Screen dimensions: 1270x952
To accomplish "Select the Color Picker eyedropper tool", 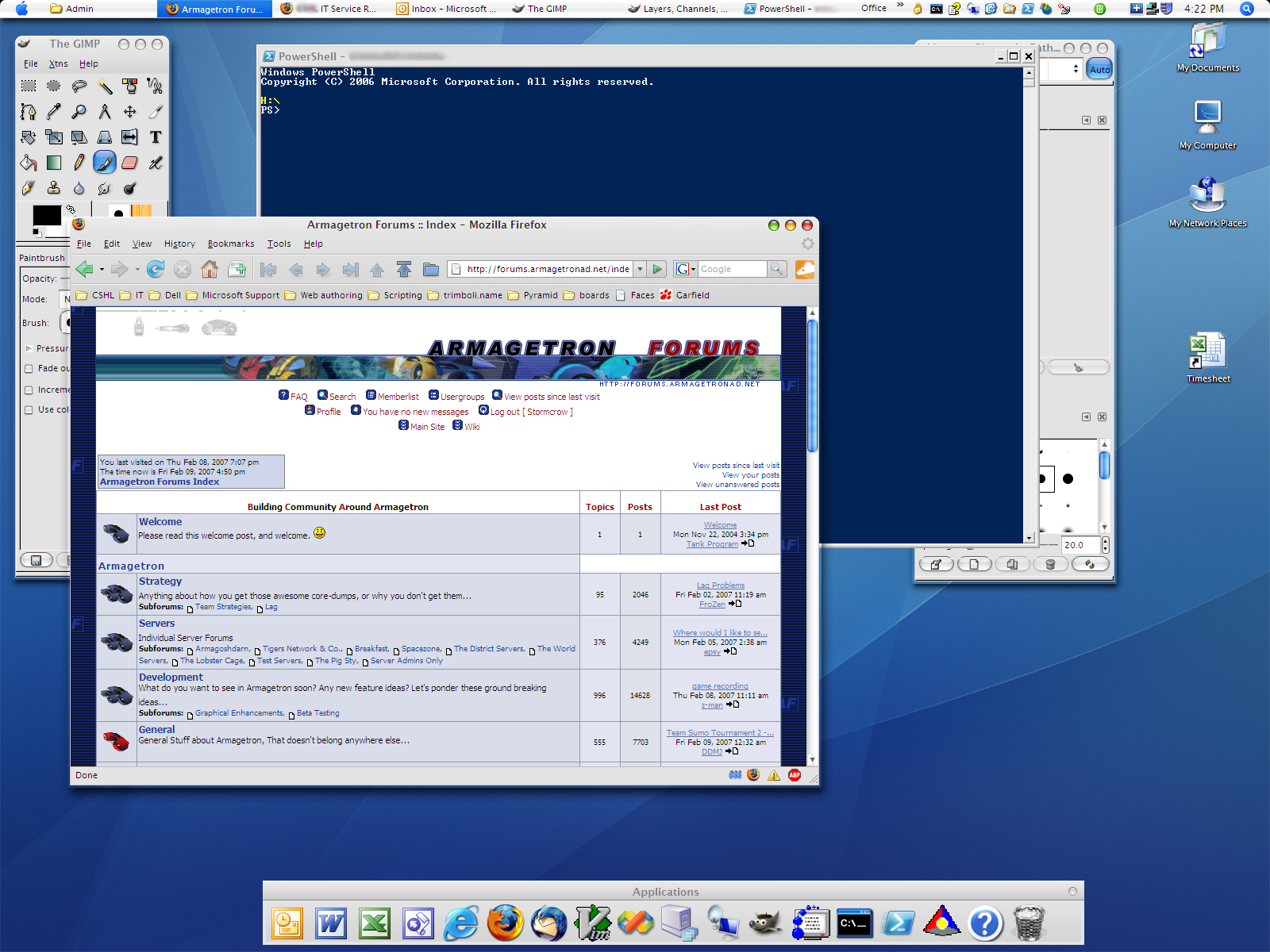I will [x=54, y=112].
